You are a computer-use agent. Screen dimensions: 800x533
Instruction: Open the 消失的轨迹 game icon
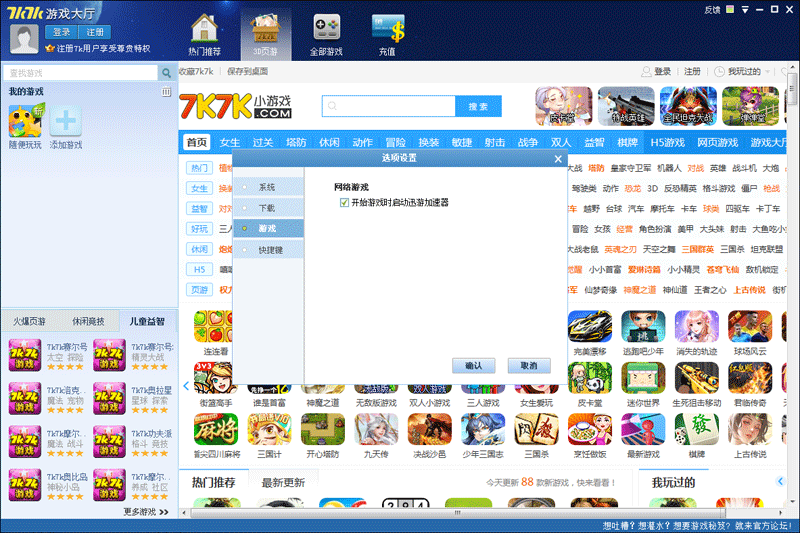tap(696, 326)
